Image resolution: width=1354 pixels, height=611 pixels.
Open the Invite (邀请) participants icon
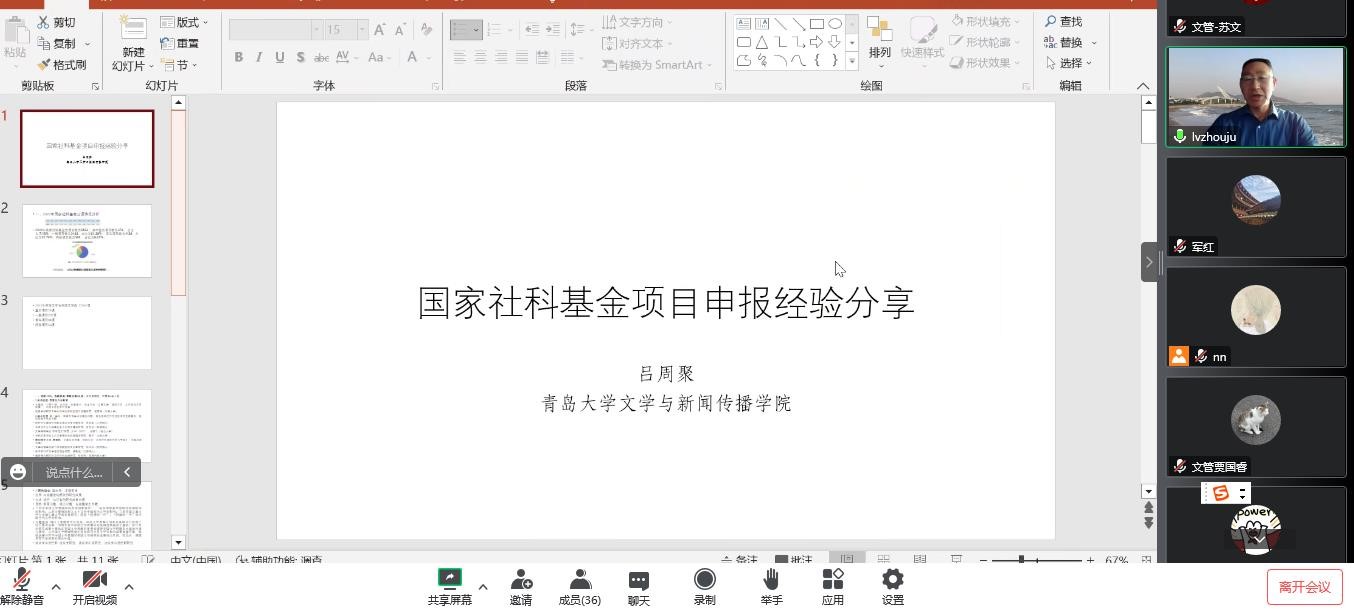521,580
